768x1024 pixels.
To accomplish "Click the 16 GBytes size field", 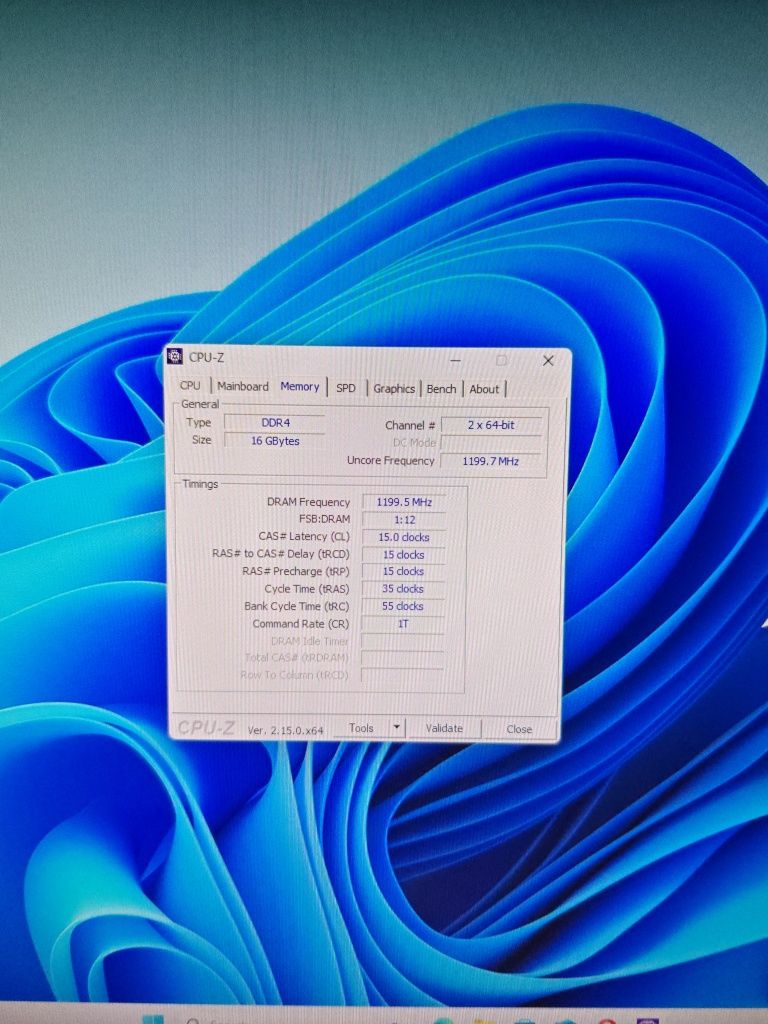I will (x=275, y=441).
